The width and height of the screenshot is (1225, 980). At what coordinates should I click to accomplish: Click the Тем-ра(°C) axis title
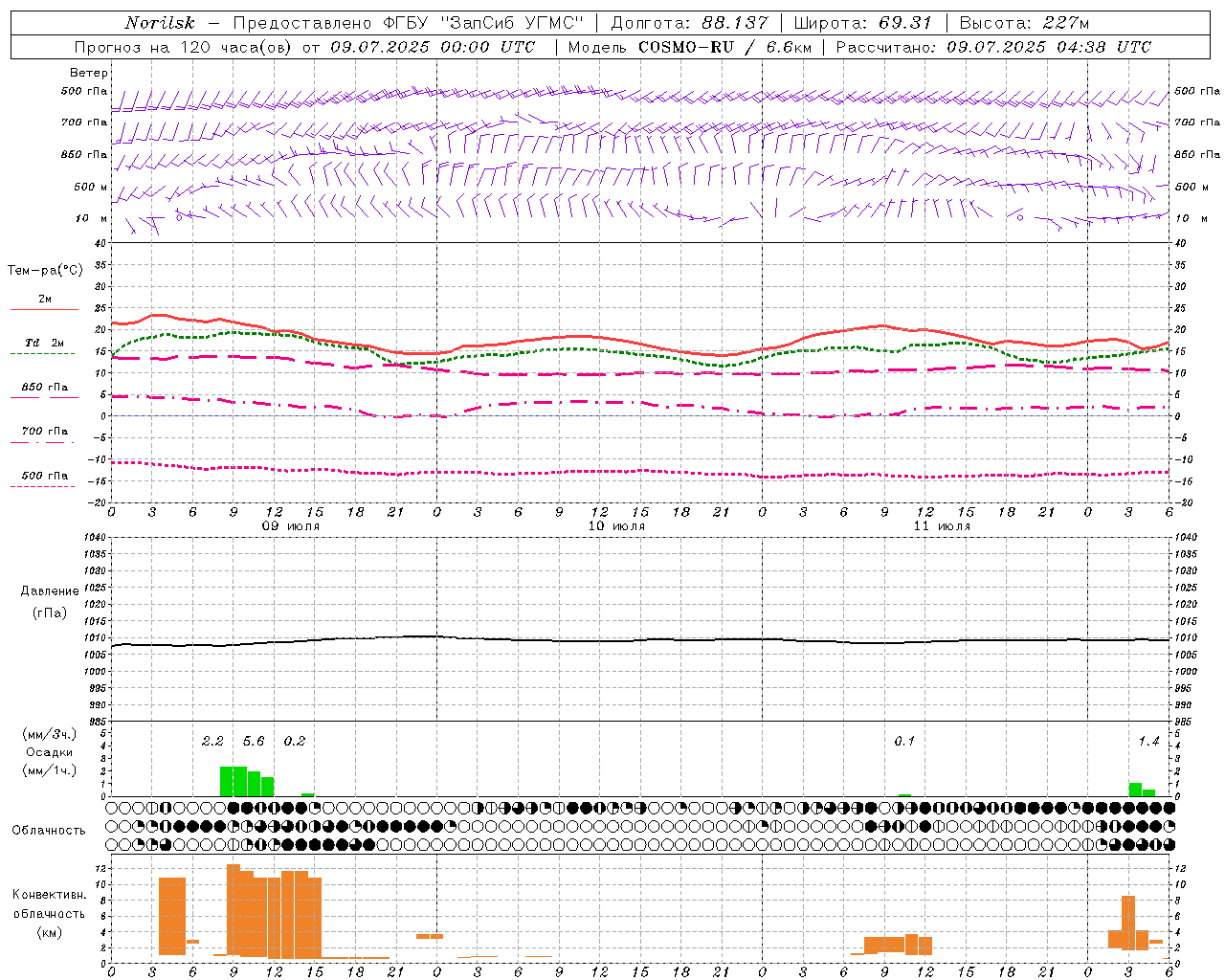(x=45, y=271)
